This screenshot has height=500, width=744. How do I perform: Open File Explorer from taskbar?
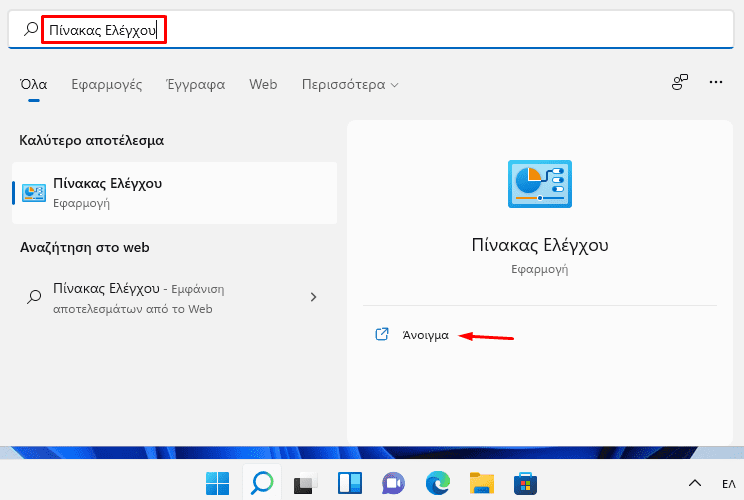pos(482,483)
